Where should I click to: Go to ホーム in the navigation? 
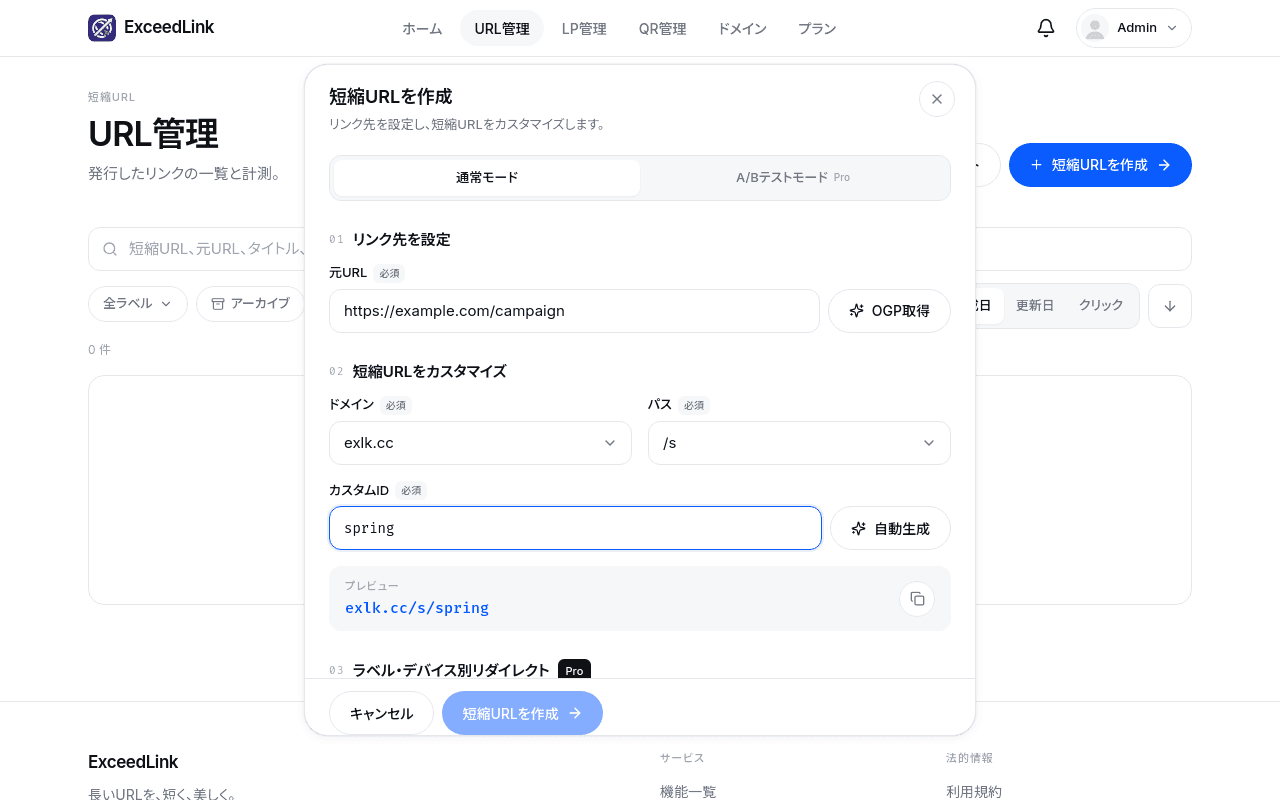pos(422,29)
